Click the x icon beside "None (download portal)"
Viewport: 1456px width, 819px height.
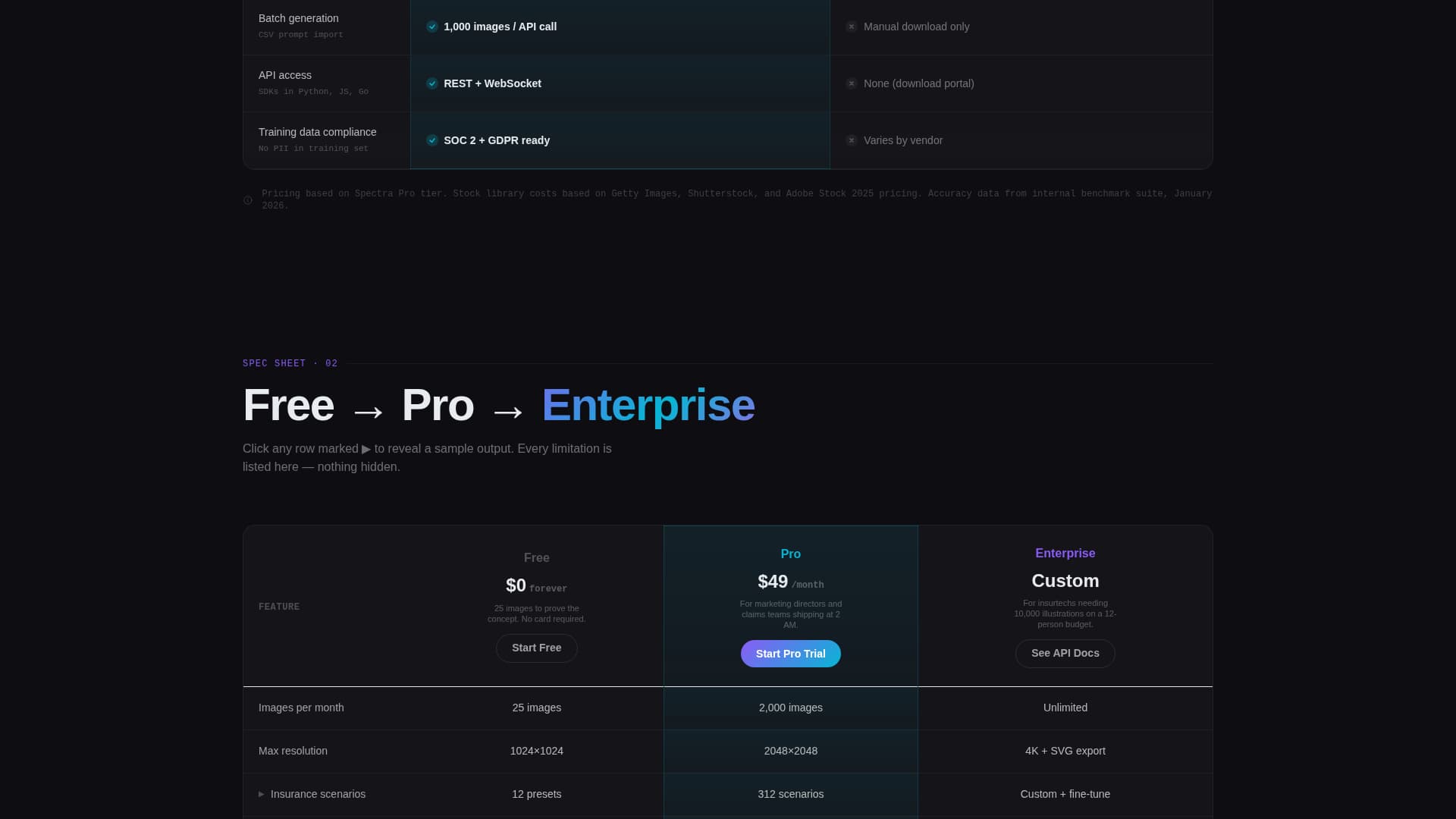pos(852,83)
